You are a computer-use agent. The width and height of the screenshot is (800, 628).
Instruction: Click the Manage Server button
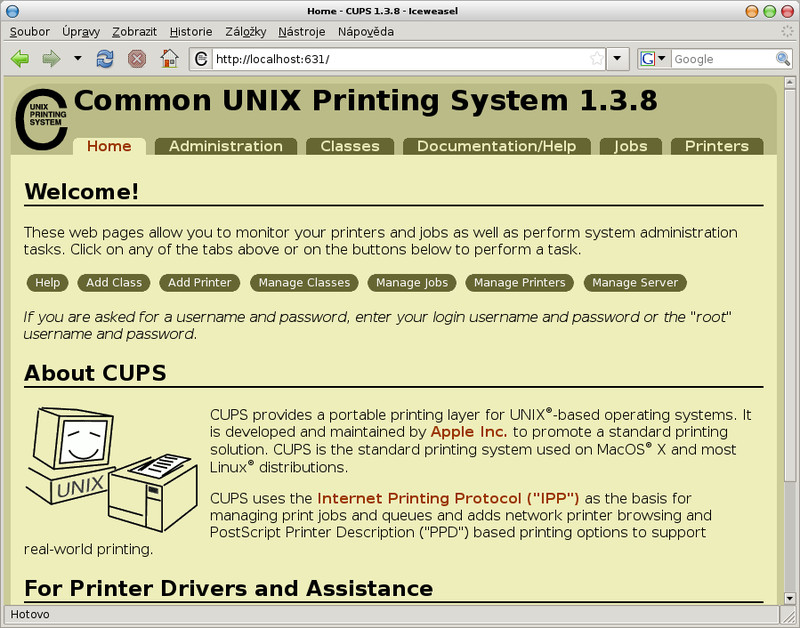coord(635,283)
